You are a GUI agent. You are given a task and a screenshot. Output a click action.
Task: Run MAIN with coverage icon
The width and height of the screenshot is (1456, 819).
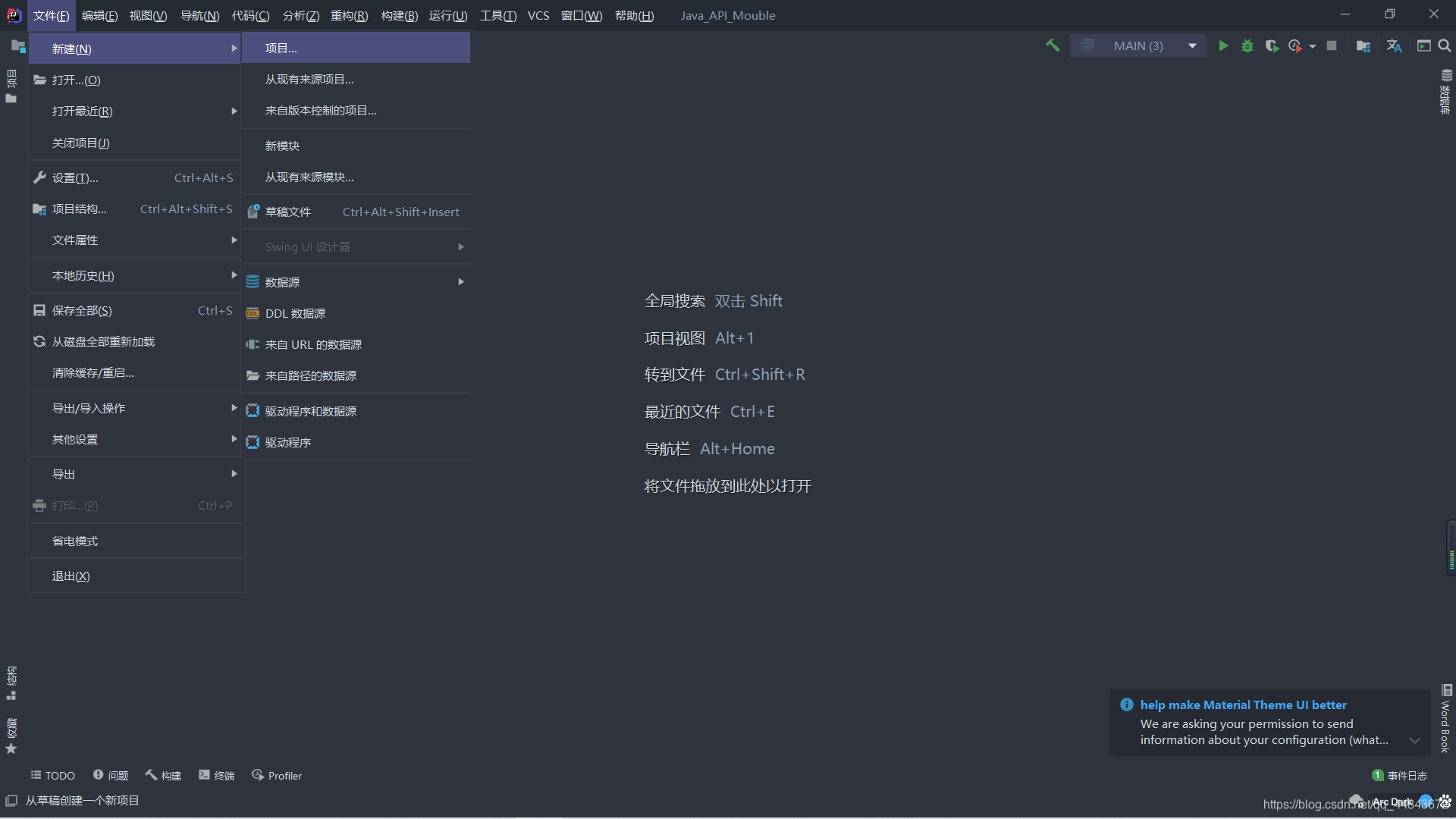[1272, 46]
